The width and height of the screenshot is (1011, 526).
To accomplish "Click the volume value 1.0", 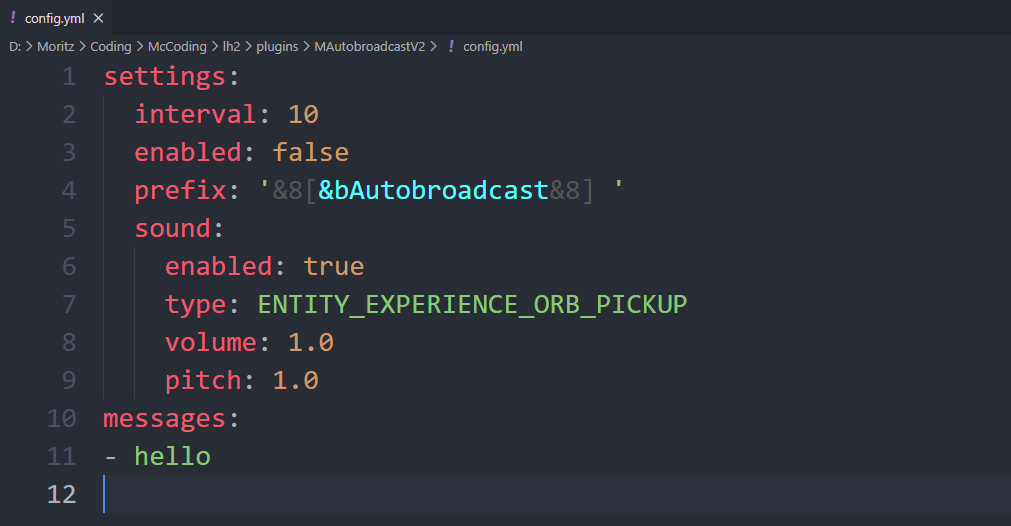I will tap(311, 342).
